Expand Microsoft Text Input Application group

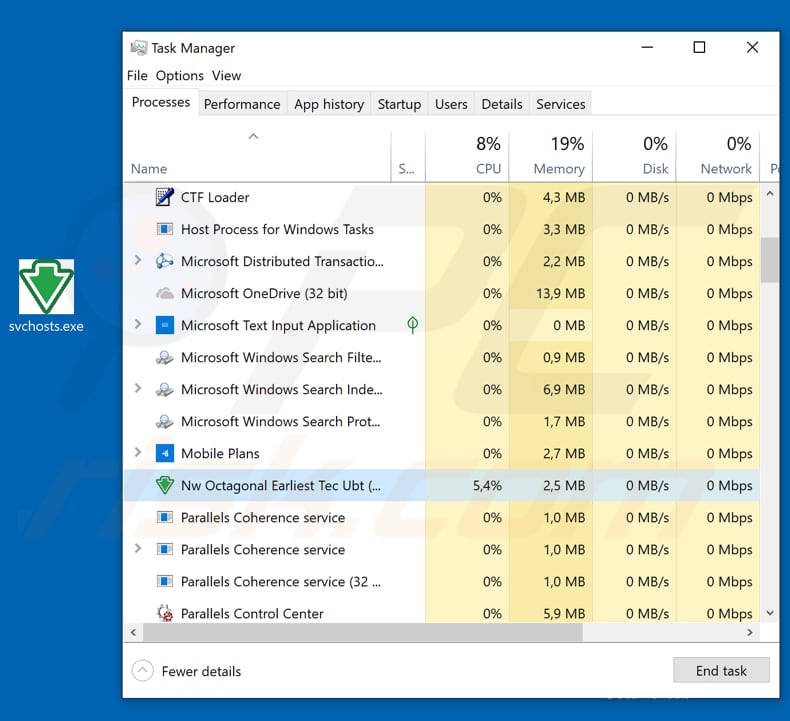(138, 324)
